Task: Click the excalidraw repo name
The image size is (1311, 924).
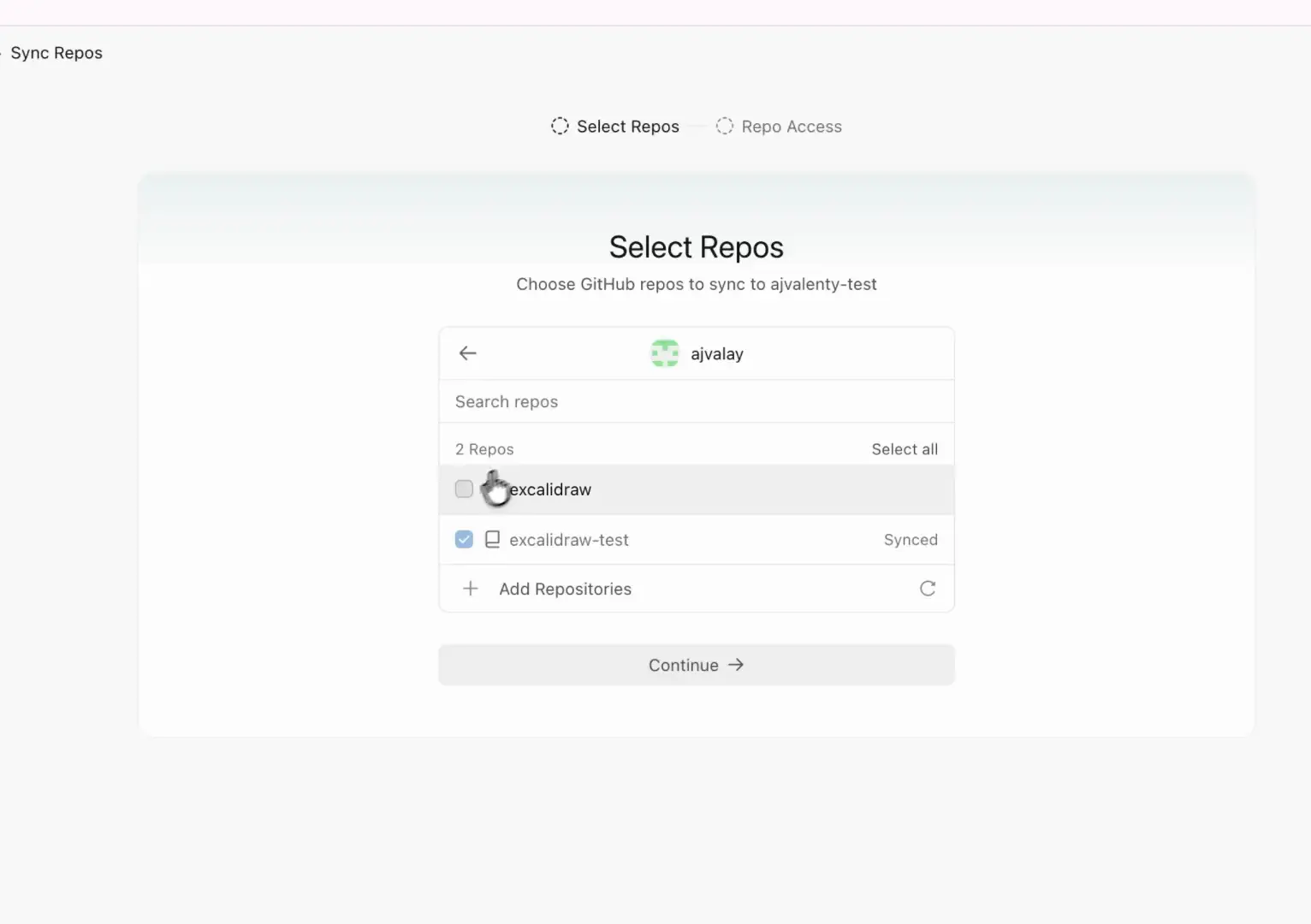Action: coord(550,489)
